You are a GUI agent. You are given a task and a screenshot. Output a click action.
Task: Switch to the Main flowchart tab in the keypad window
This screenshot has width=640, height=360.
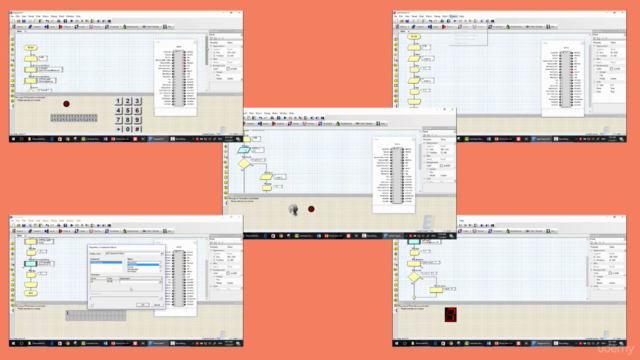pyautogui.click(x=20, y=31)
